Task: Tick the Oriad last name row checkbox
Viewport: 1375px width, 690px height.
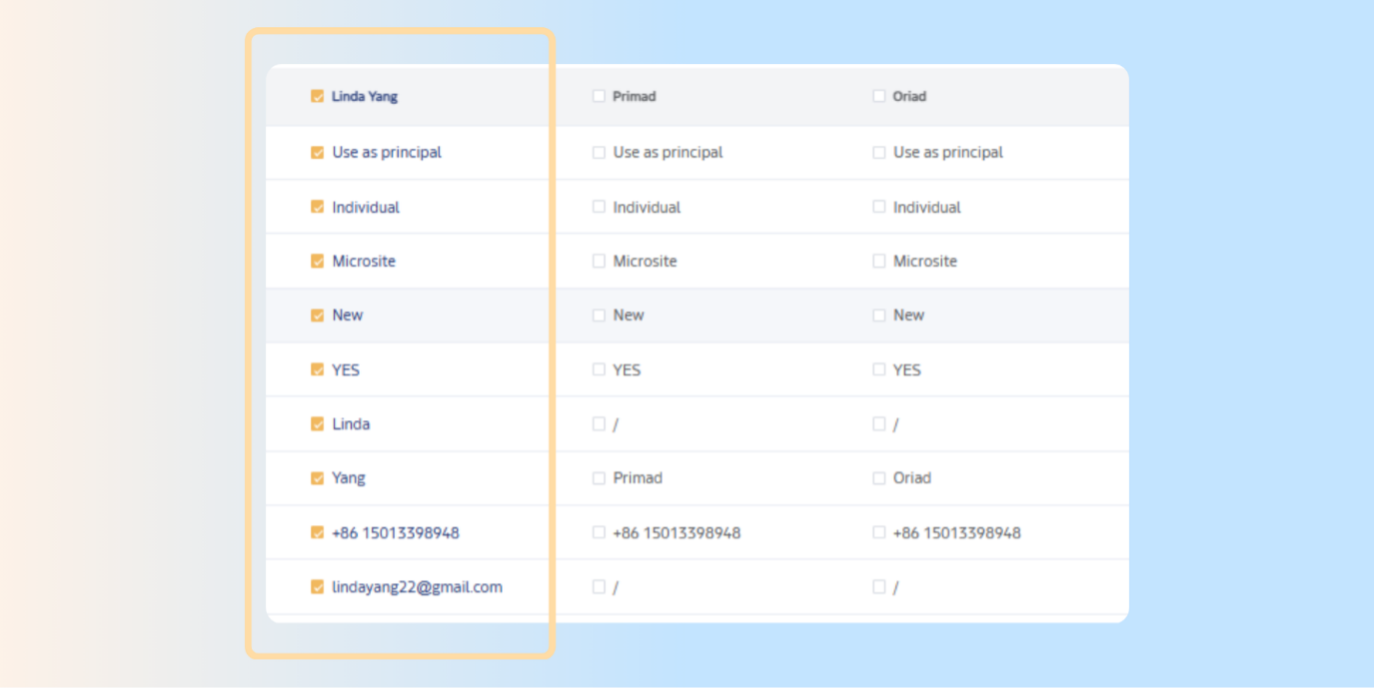Action: tap(878, 478)
